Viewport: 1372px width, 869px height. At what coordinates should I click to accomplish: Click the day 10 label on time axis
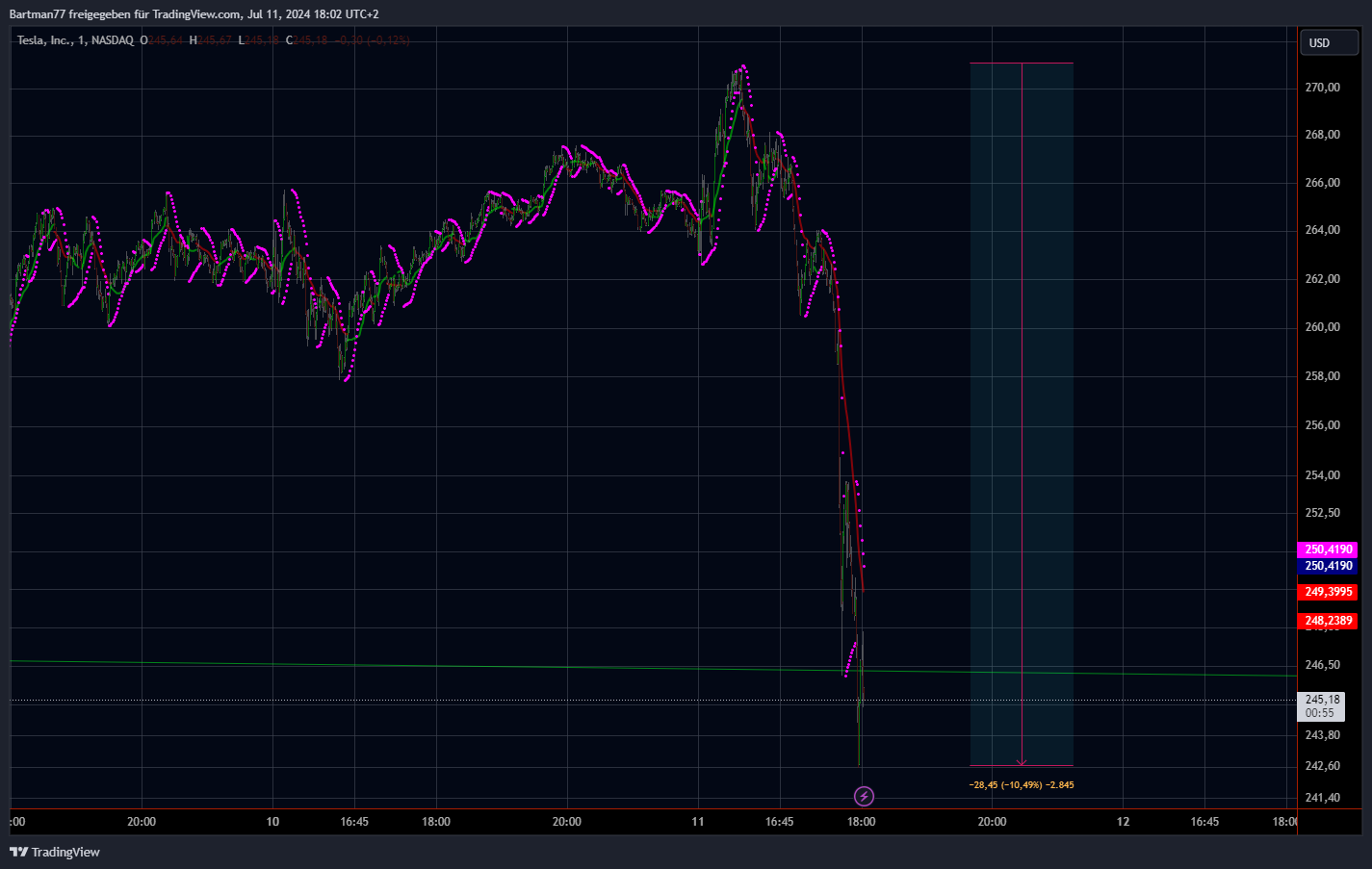coord(272,822)
